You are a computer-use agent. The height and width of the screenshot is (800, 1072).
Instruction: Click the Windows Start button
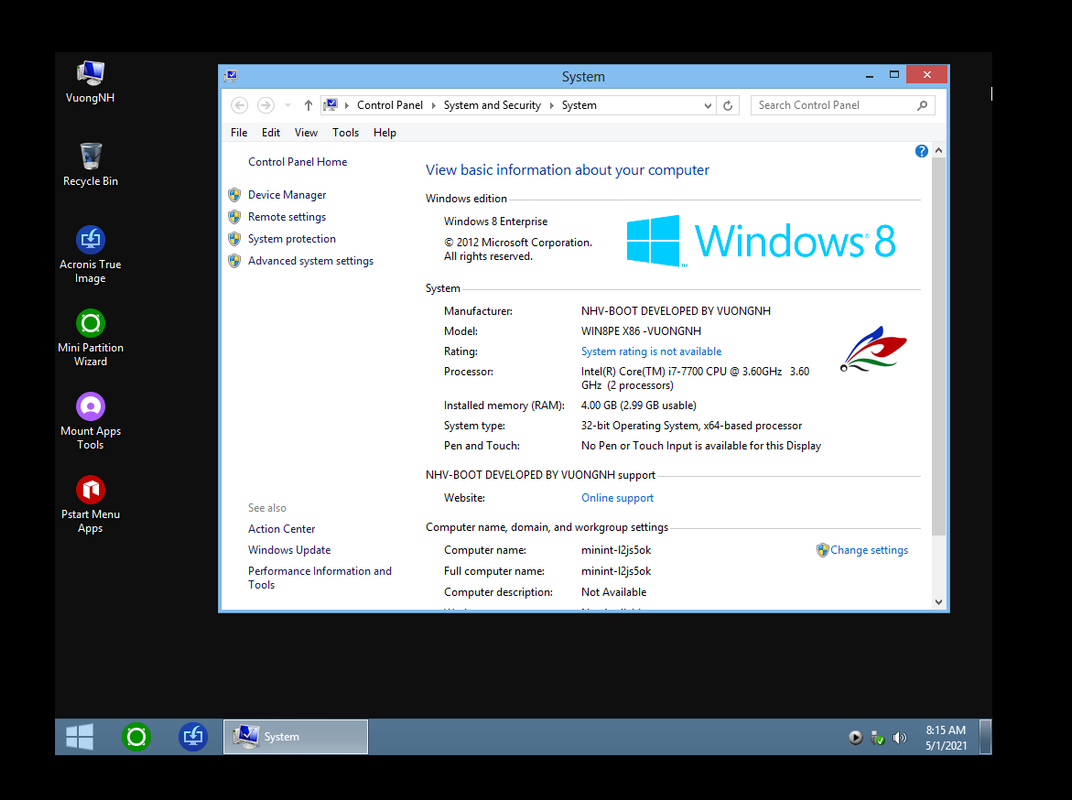tap(80, 737)
